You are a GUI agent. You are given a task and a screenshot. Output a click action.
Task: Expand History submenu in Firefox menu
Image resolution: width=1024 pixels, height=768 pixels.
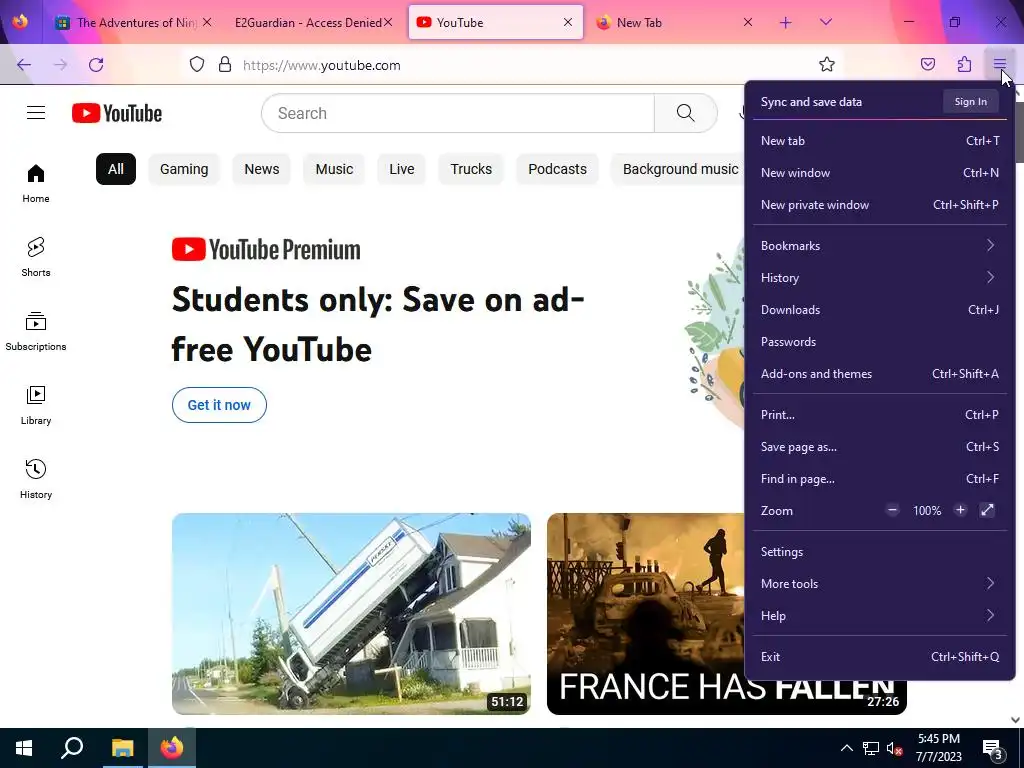pos(879,278)
